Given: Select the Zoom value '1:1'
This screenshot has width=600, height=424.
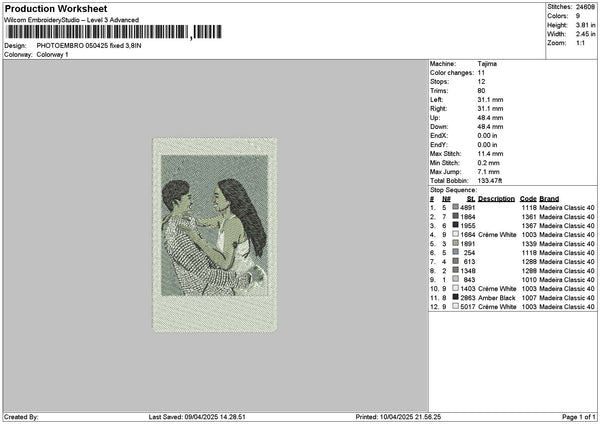Looking at the screenshot, I should click(x=580, y=43).
